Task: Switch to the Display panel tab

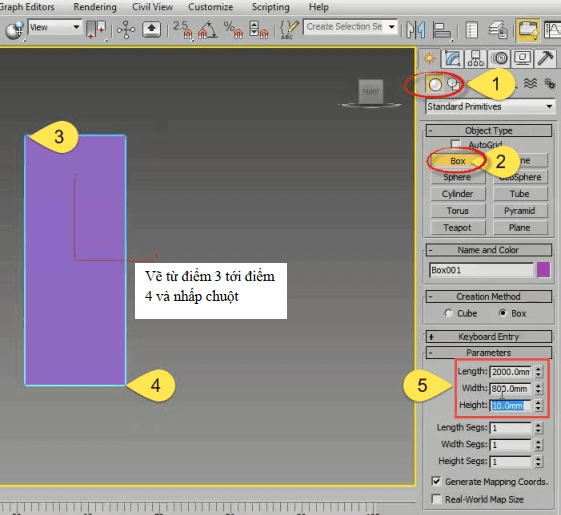Action: tap(522, 58)
